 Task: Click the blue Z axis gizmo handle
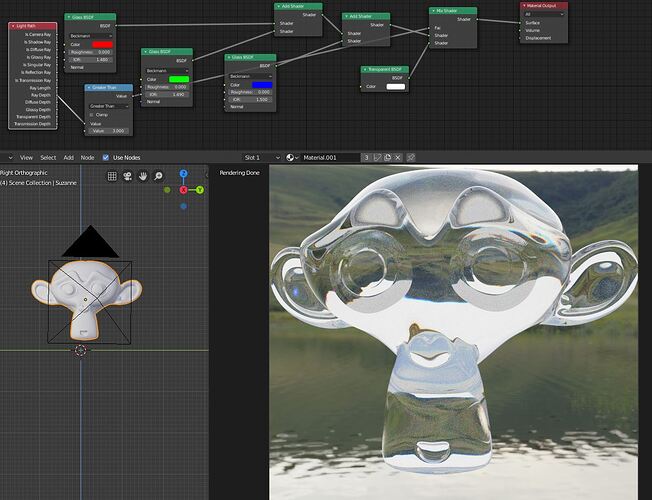[x=183, y=173]
